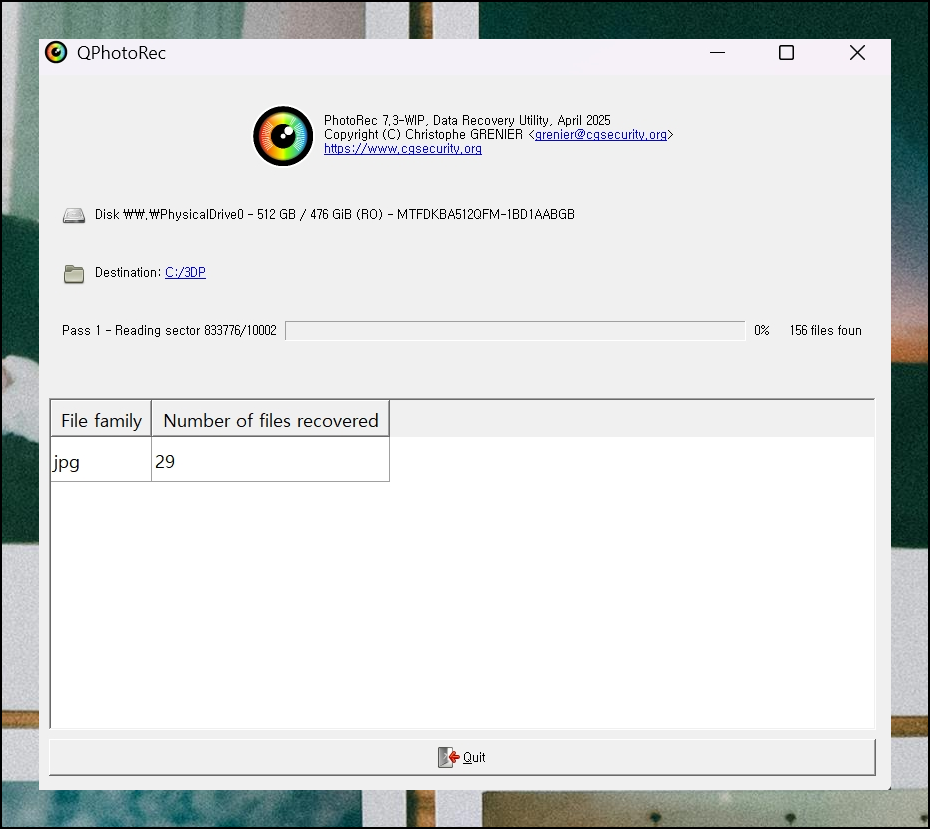Screen dimensions: 930x829
Task: Click the PhotoRec 7.3-WIP version text
Action: (x=467, y=120)
